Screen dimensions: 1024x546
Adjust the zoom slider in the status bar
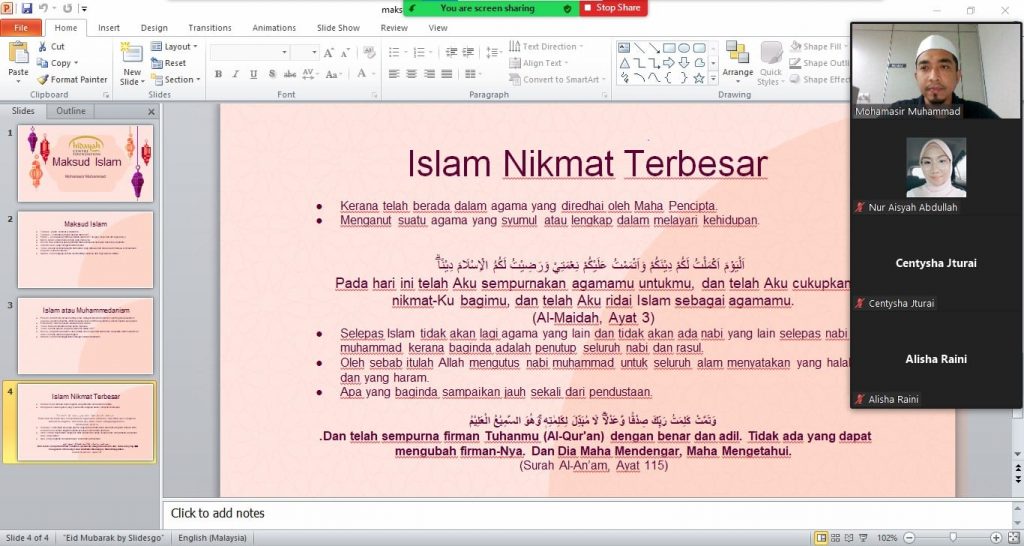[x=952, y=538]
